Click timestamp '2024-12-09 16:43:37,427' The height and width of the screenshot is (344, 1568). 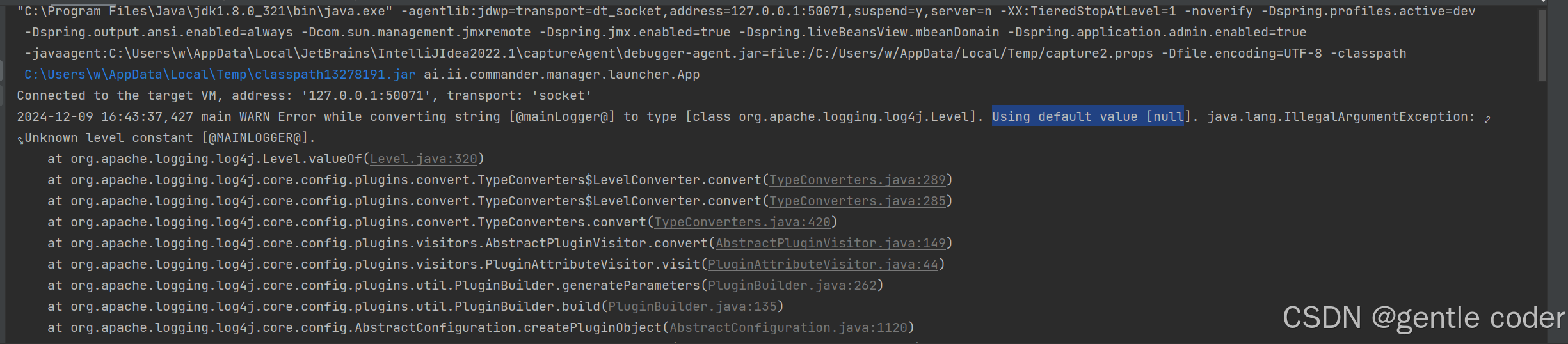(105, 116)
